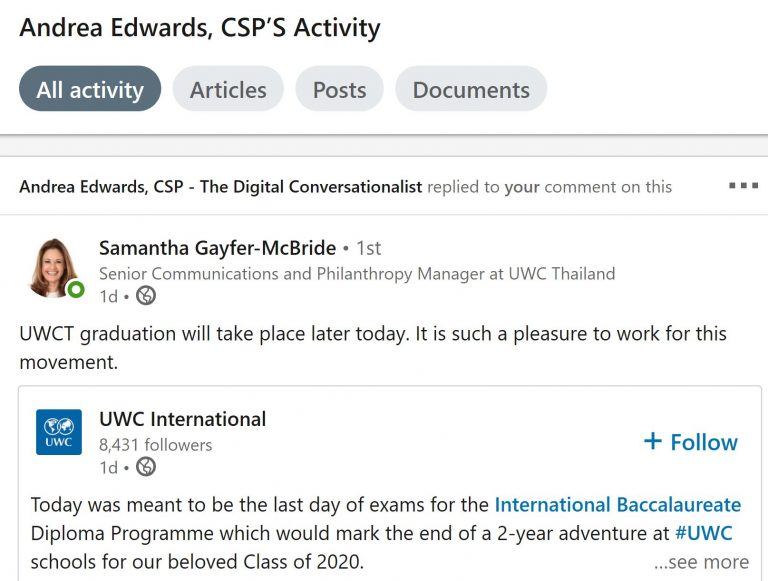The height and width of the screenshot is (581, 768).
Task: Switch to the Documents tab
Action: (471, 89)
